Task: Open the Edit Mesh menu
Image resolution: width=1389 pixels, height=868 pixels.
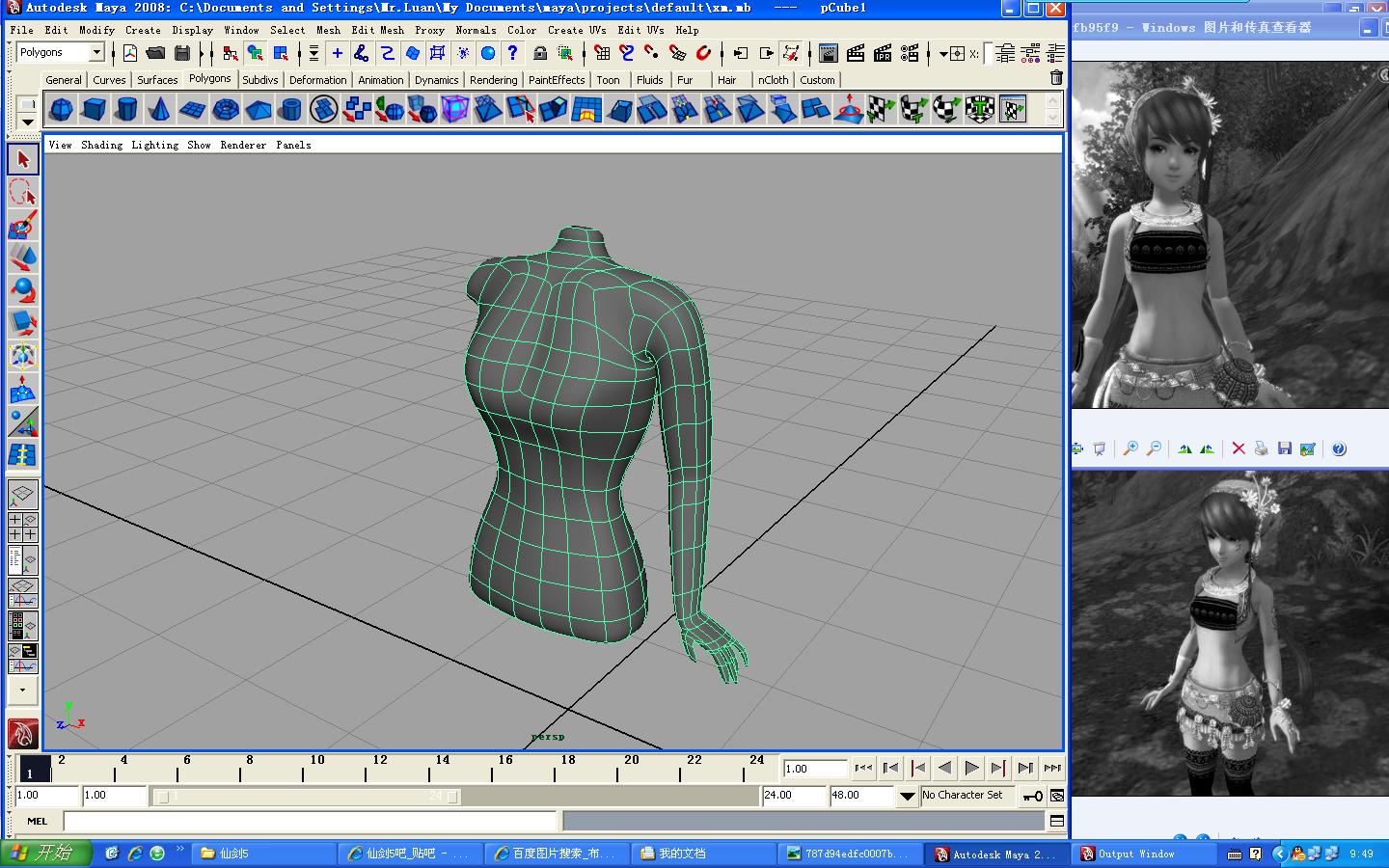Action: tap(378, 30)
